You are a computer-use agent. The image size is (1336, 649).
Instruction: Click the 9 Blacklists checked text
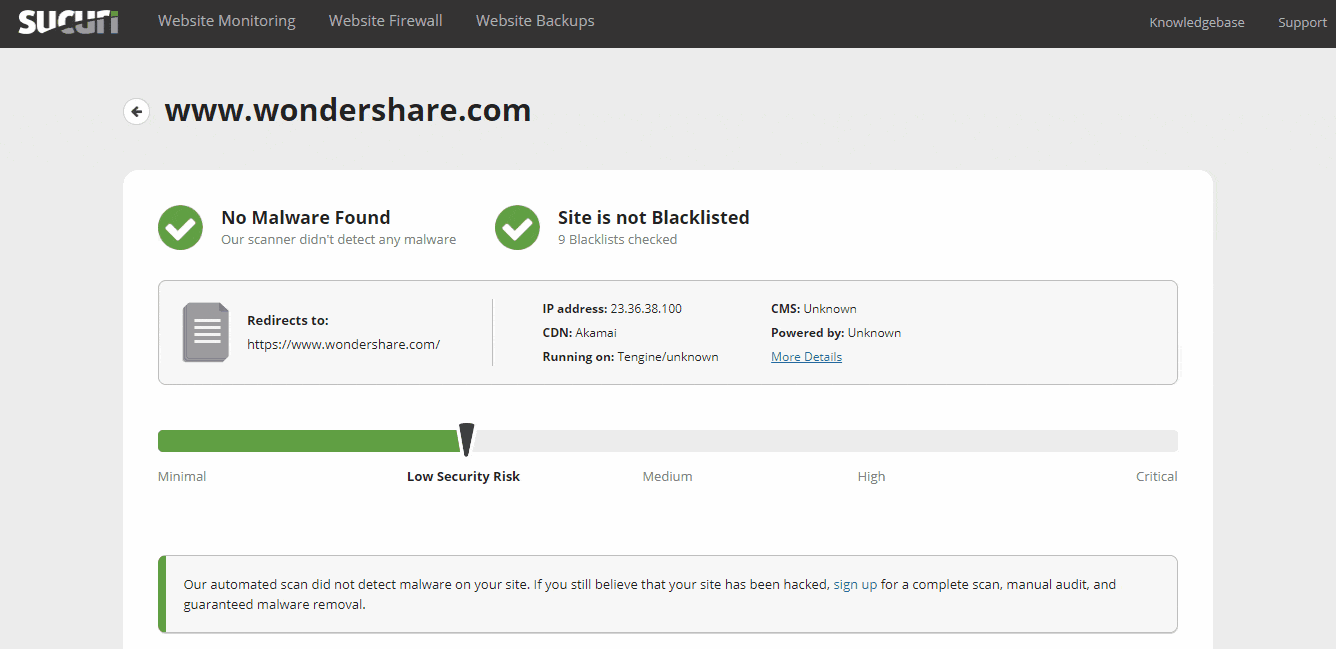617,240
